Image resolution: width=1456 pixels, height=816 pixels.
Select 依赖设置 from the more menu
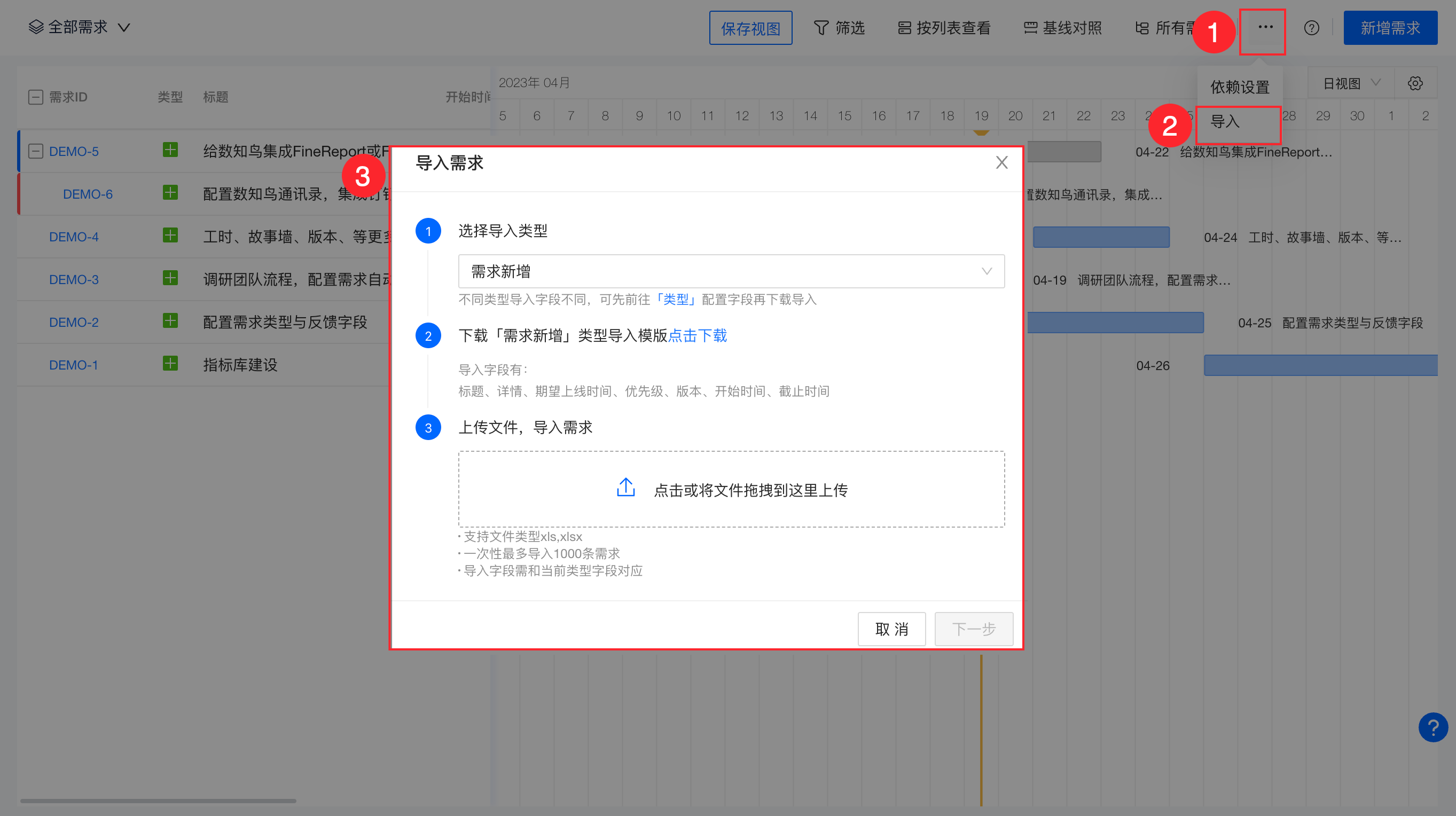tap(1239, 87)
